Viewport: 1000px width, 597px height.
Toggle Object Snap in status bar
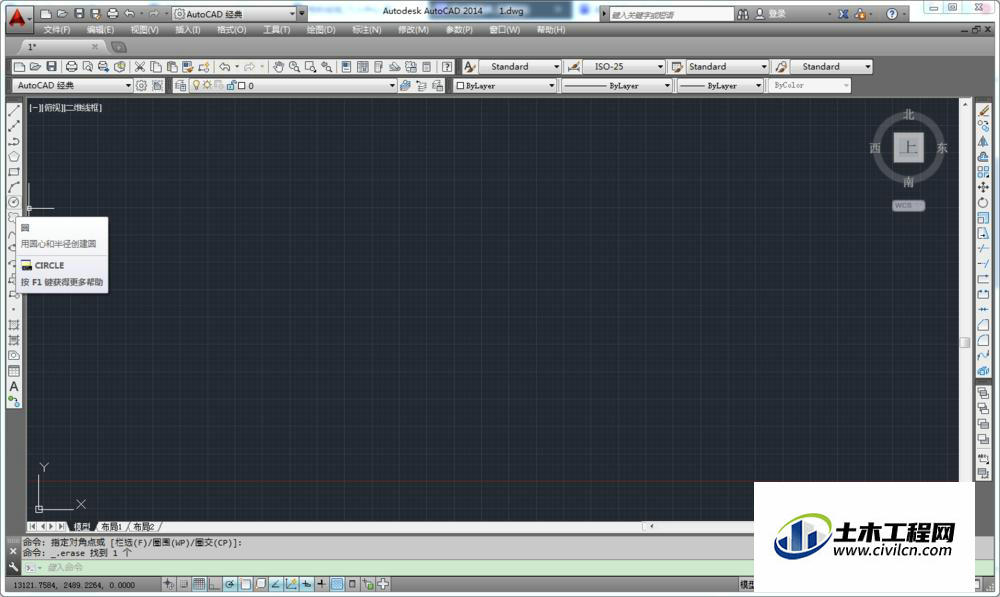click(245, 584)
